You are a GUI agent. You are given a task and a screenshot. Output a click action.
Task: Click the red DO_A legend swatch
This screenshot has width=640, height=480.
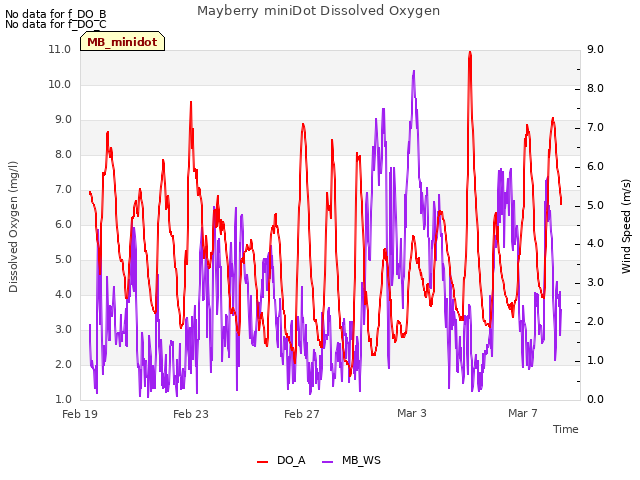pos(262,462)
